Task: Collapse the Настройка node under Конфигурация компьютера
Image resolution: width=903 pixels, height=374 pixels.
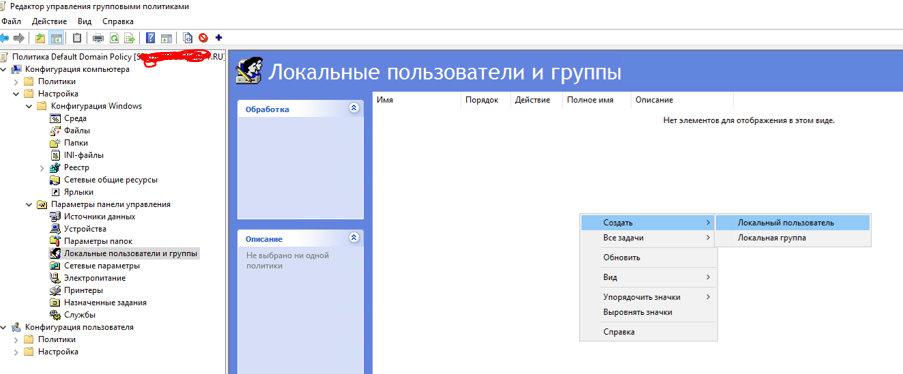Action: (x=16, y=94)
